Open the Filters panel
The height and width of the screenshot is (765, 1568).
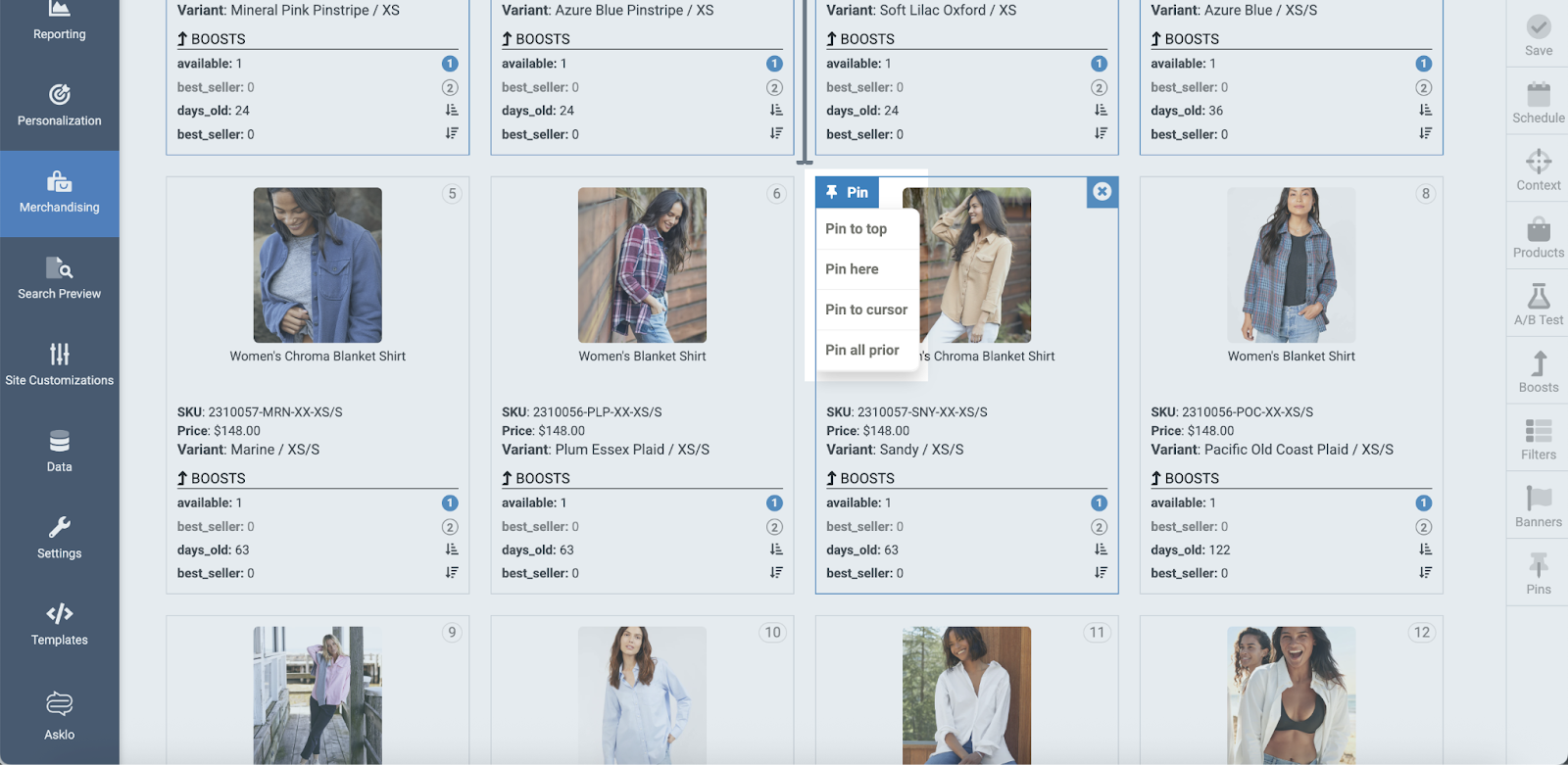click(1538, 439)
